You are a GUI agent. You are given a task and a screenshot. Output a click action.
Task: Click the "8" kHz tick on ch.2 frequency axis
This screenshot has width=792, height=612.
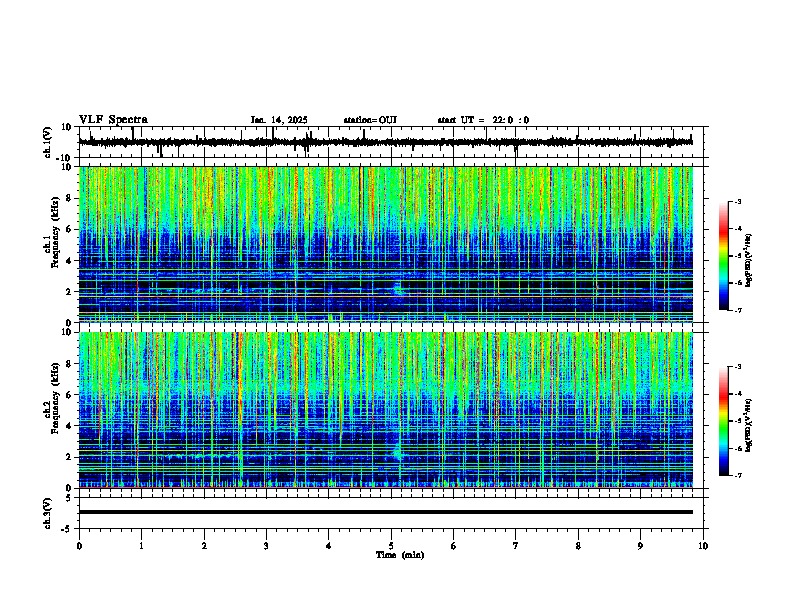(x=70, y=364)
